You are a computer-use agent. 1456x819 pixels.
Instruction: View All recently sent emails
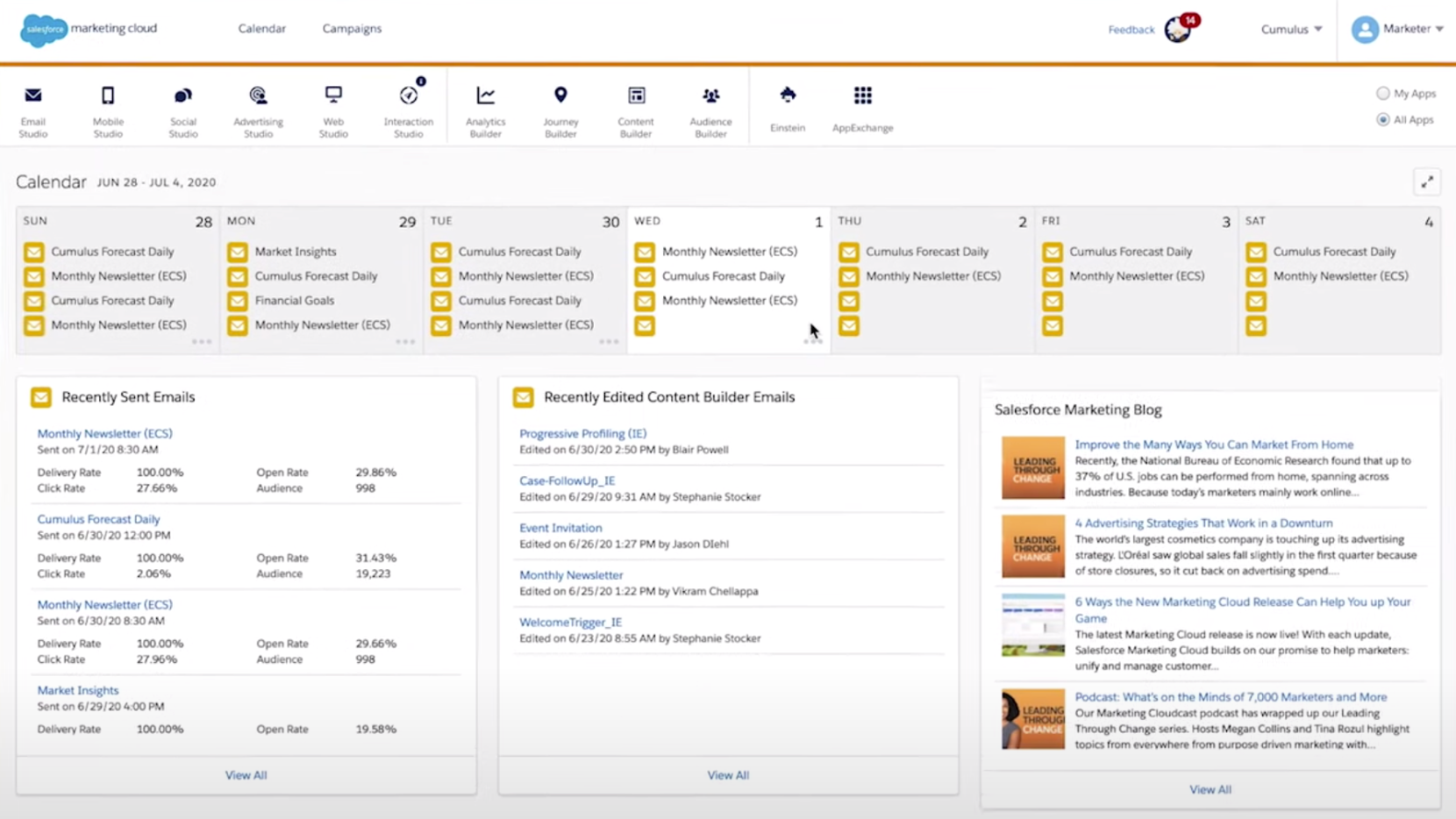coord(246,774)
